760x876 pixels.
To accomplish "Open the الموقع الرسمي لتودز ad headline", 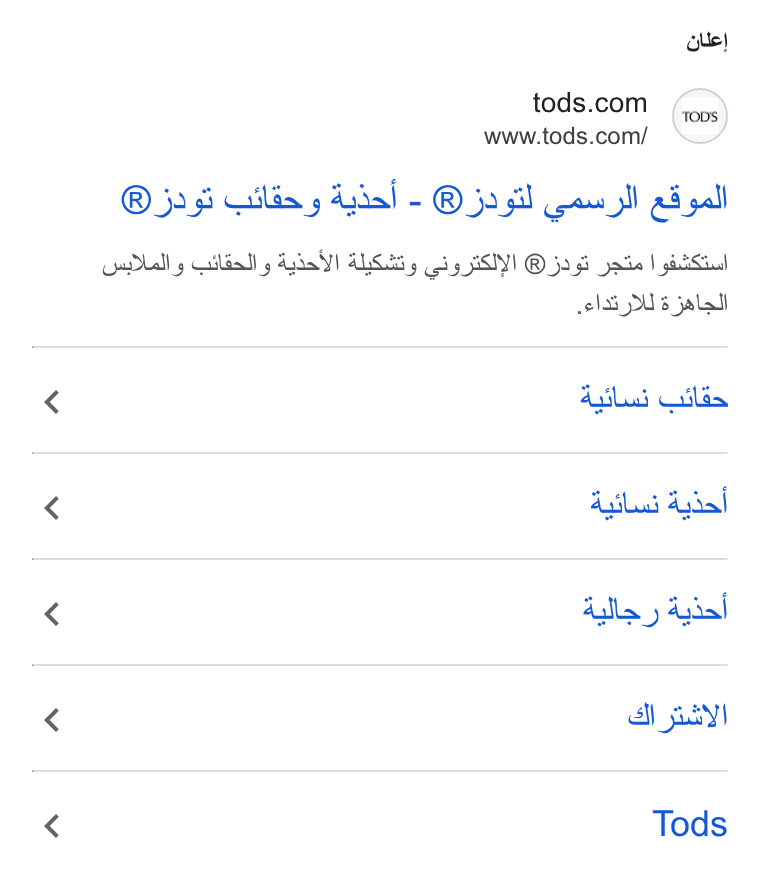I will (424, 199).
